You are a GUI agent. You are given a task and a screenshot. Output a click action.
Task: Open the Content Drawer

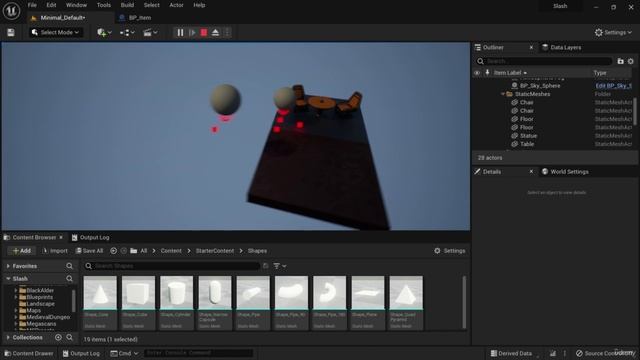tap(29, 353)
